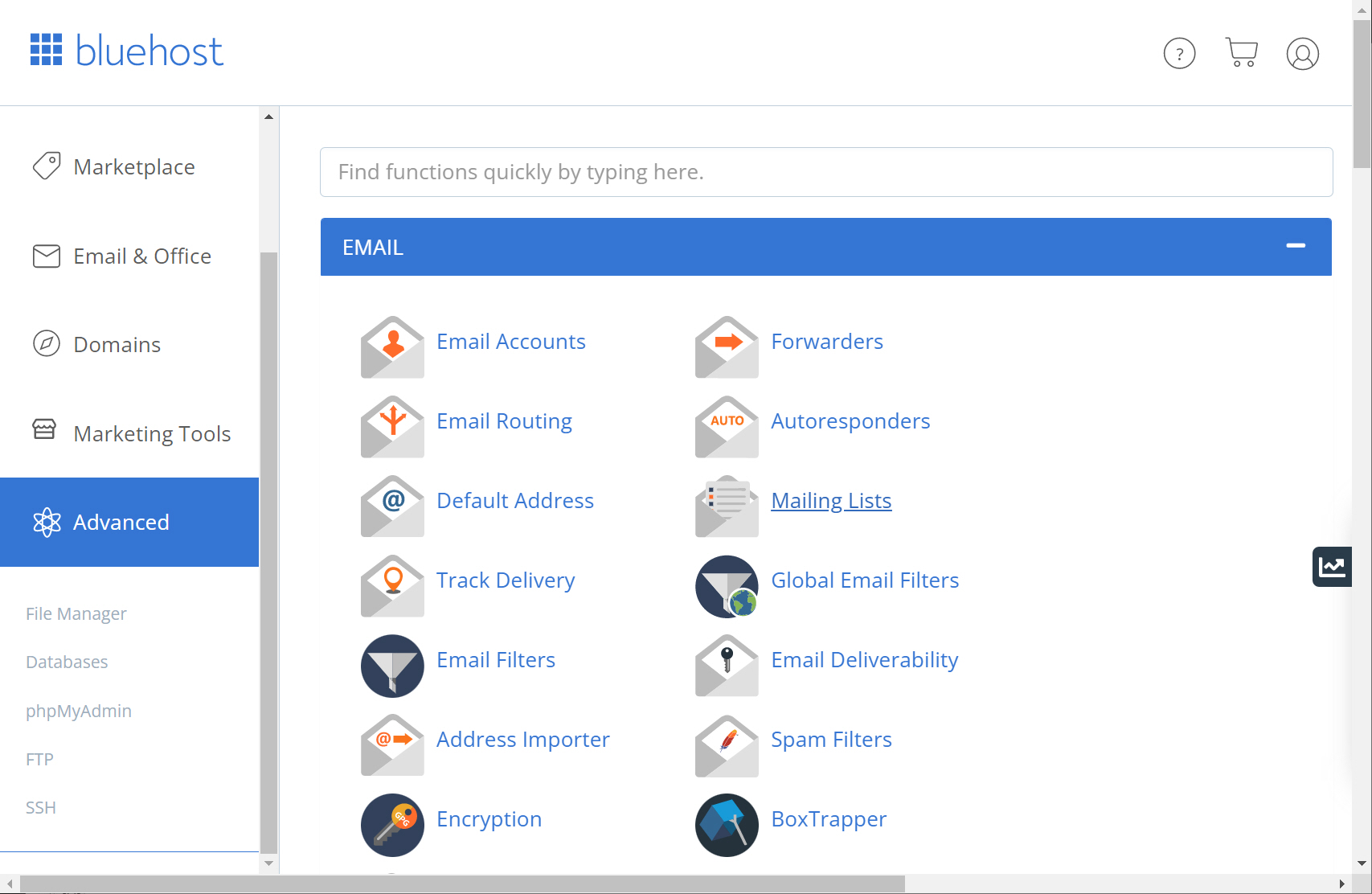
Task: Click the bluehost grid logo icon
Action: point(46,50)
